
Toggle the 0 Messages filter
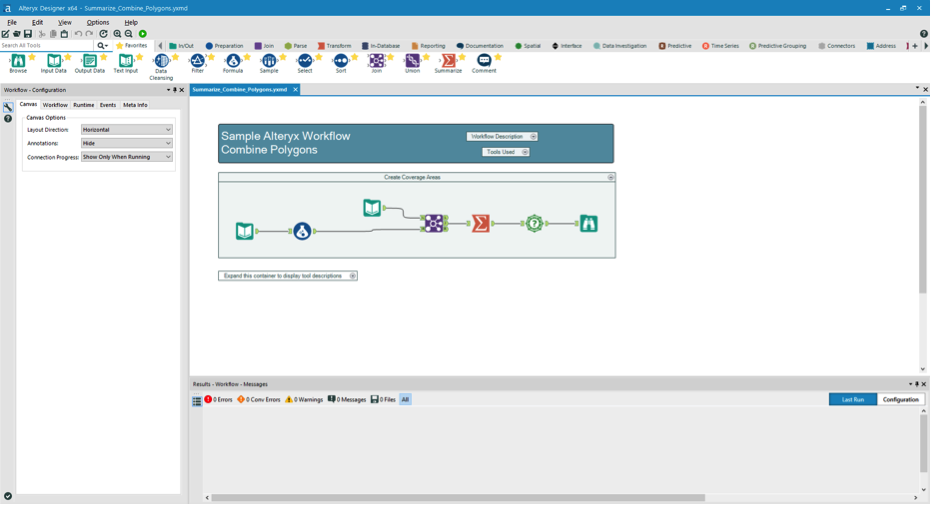tap(347, 399)
